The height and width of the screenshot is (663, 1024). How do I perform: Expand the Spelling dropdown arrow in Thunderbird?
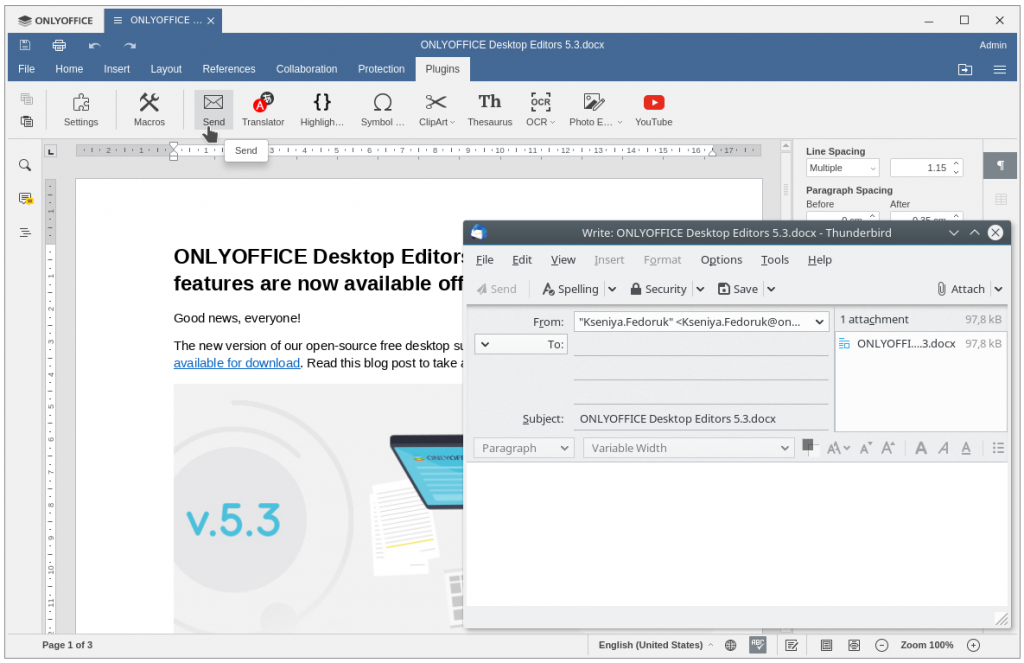tap(612, 289)
